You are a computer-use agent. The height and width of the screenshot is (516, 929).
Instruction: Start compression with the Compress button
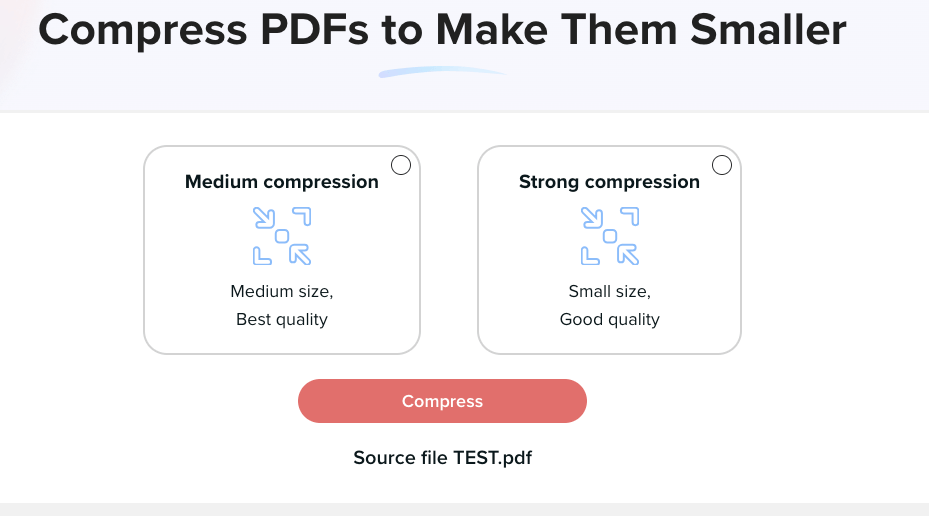click(442, 401)
